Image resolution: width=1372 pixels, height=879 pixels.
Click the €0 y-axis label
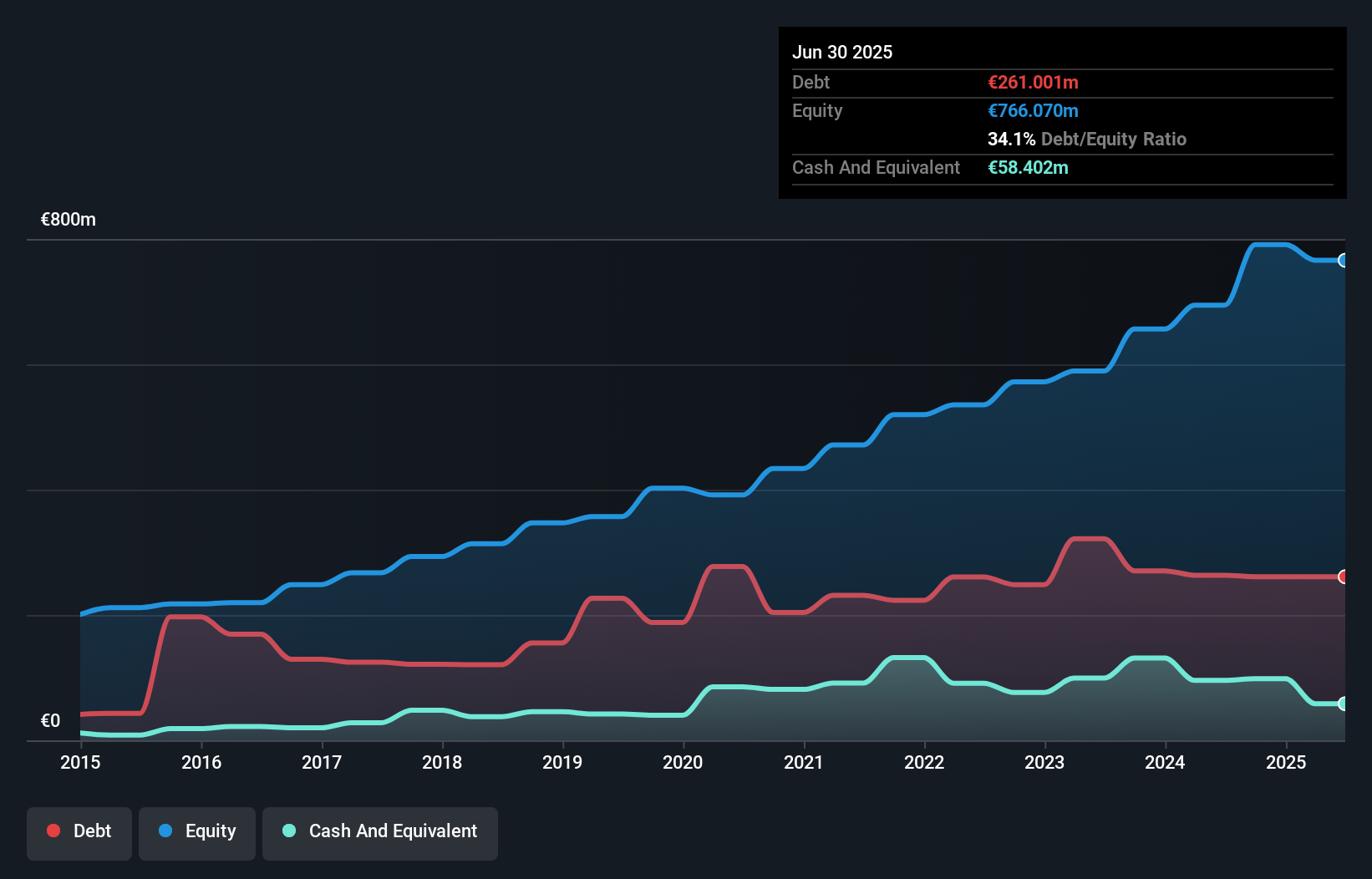click(50, 721)
